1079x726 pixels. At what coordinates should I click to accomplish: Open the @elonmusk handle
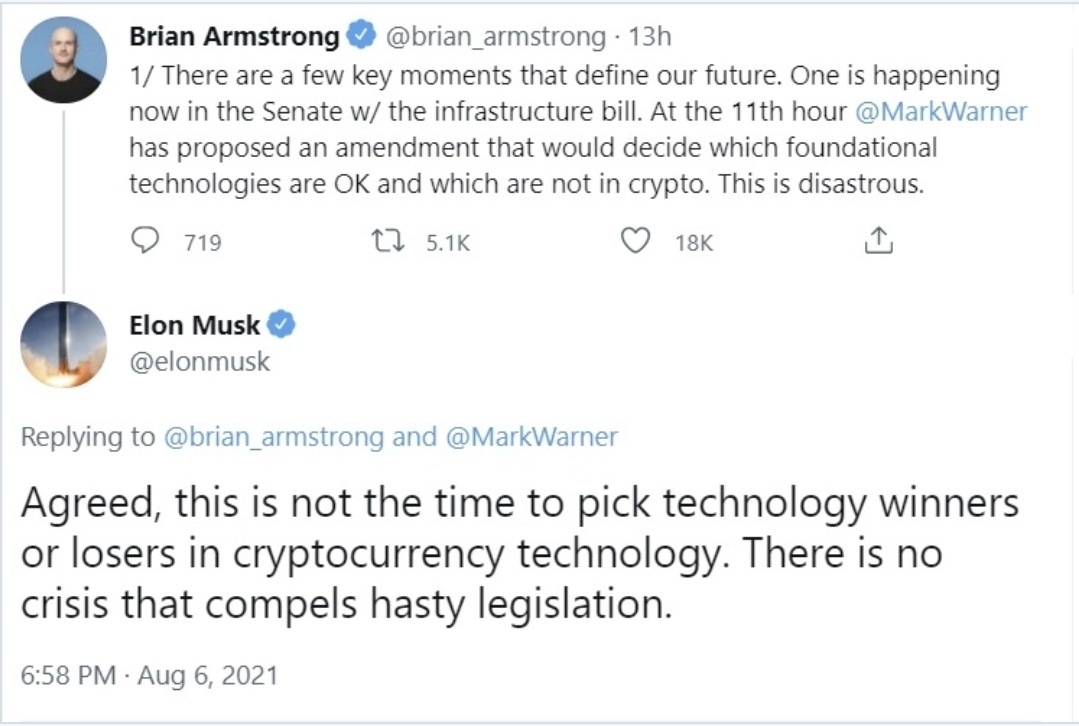199,361
